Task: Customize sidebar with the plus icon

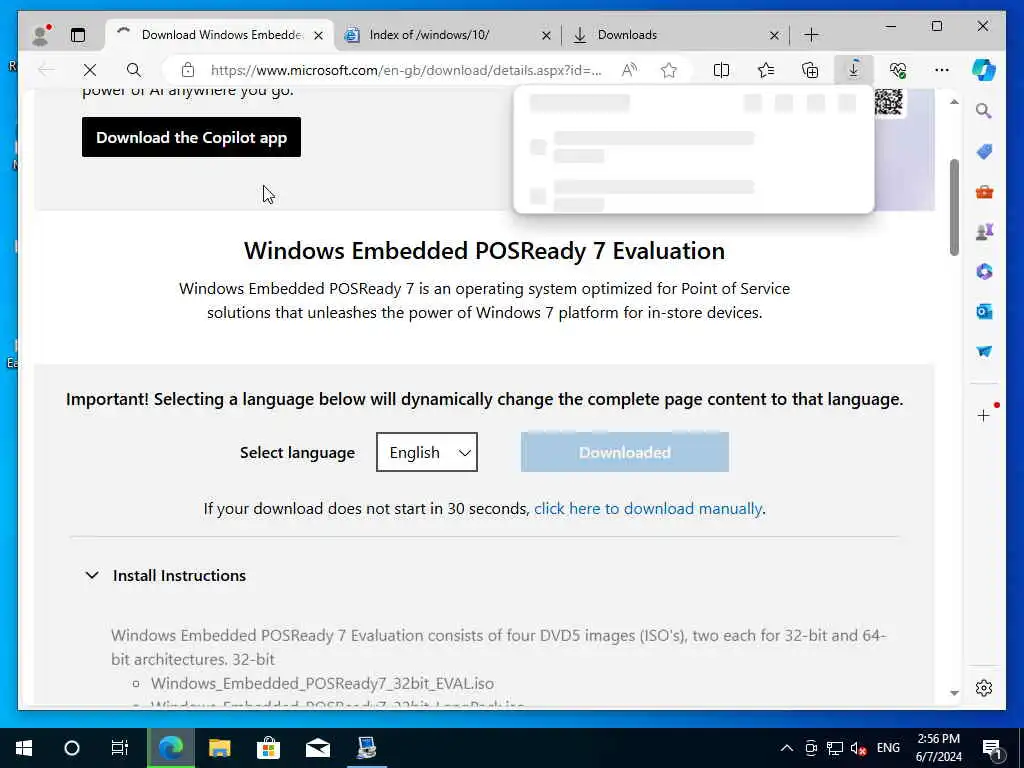Action: tap(984, 415)
